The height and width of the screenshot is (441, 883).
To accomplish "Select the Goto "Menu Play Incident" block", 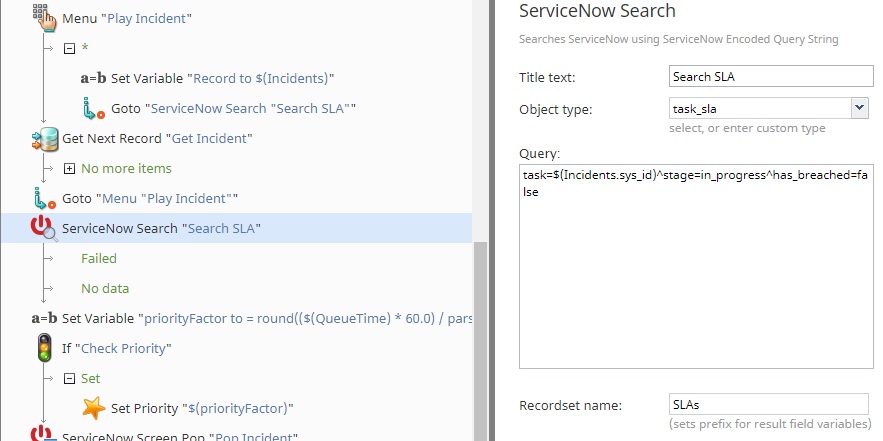I will point(150,198).
